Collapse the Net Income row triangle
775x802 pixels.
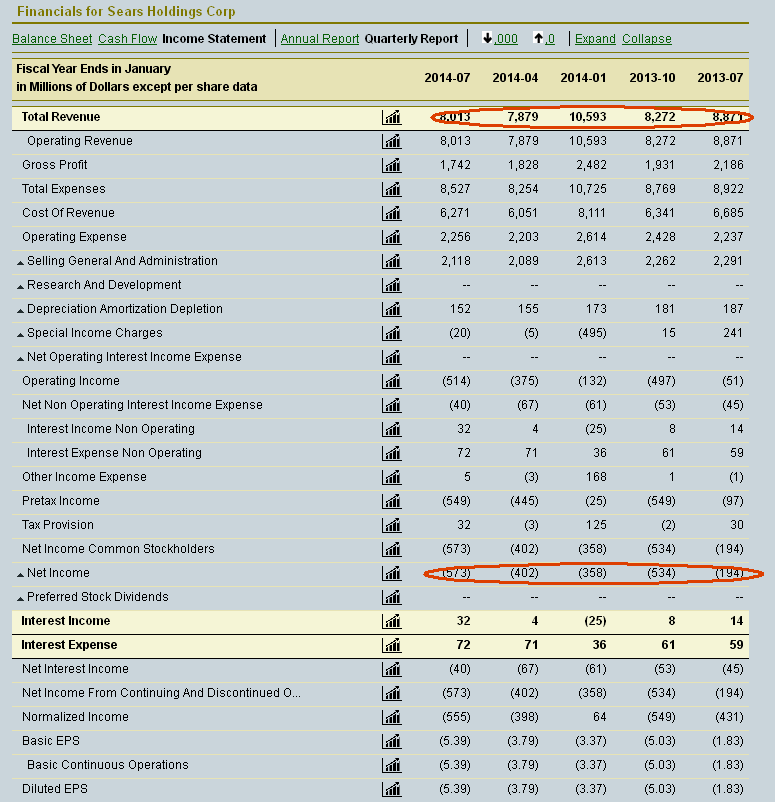[x=20, y=575]
